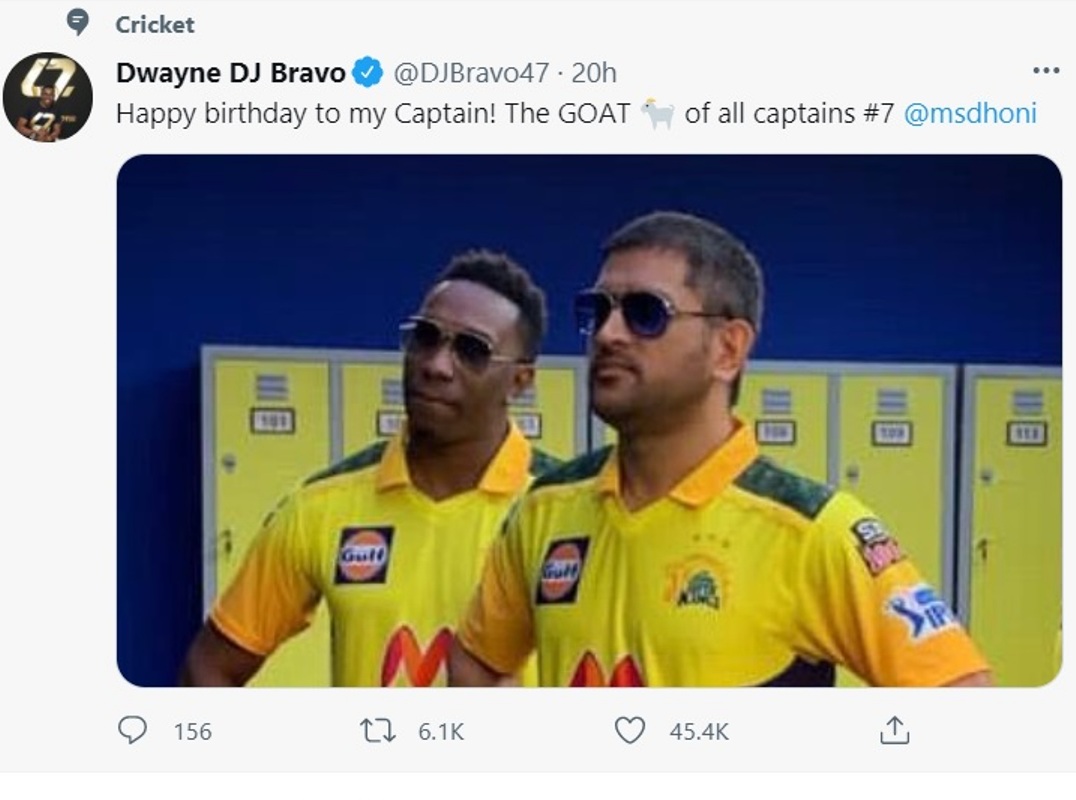Click the verified blue checkmark badge
This screenshot has width=1076, height=800.
tap(368, 71)
